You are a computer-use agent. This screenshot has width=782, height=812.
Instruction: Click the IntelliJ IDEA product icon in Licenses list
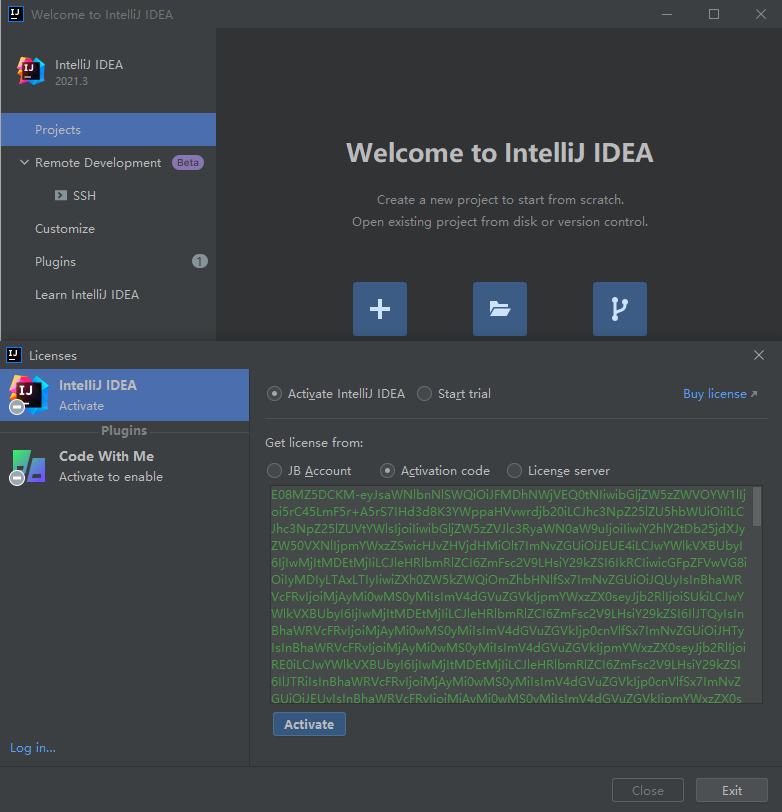28,395
